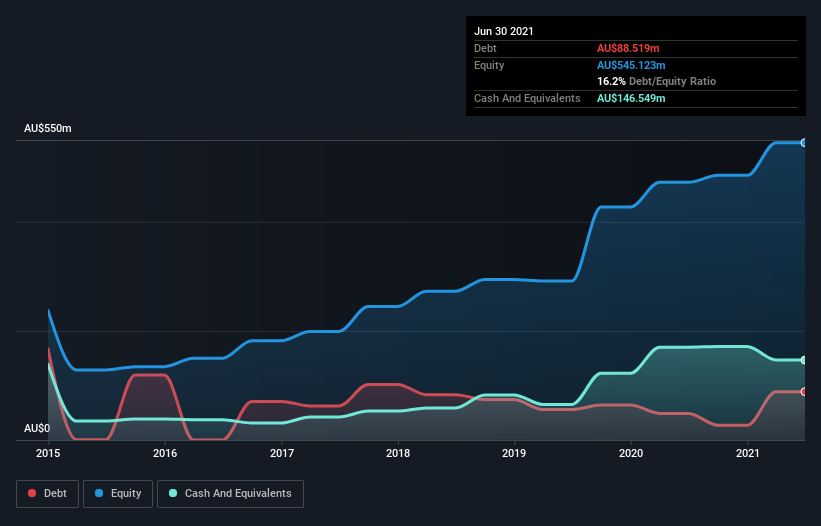Toggle the Debt series legend button

tap(48, 494)
